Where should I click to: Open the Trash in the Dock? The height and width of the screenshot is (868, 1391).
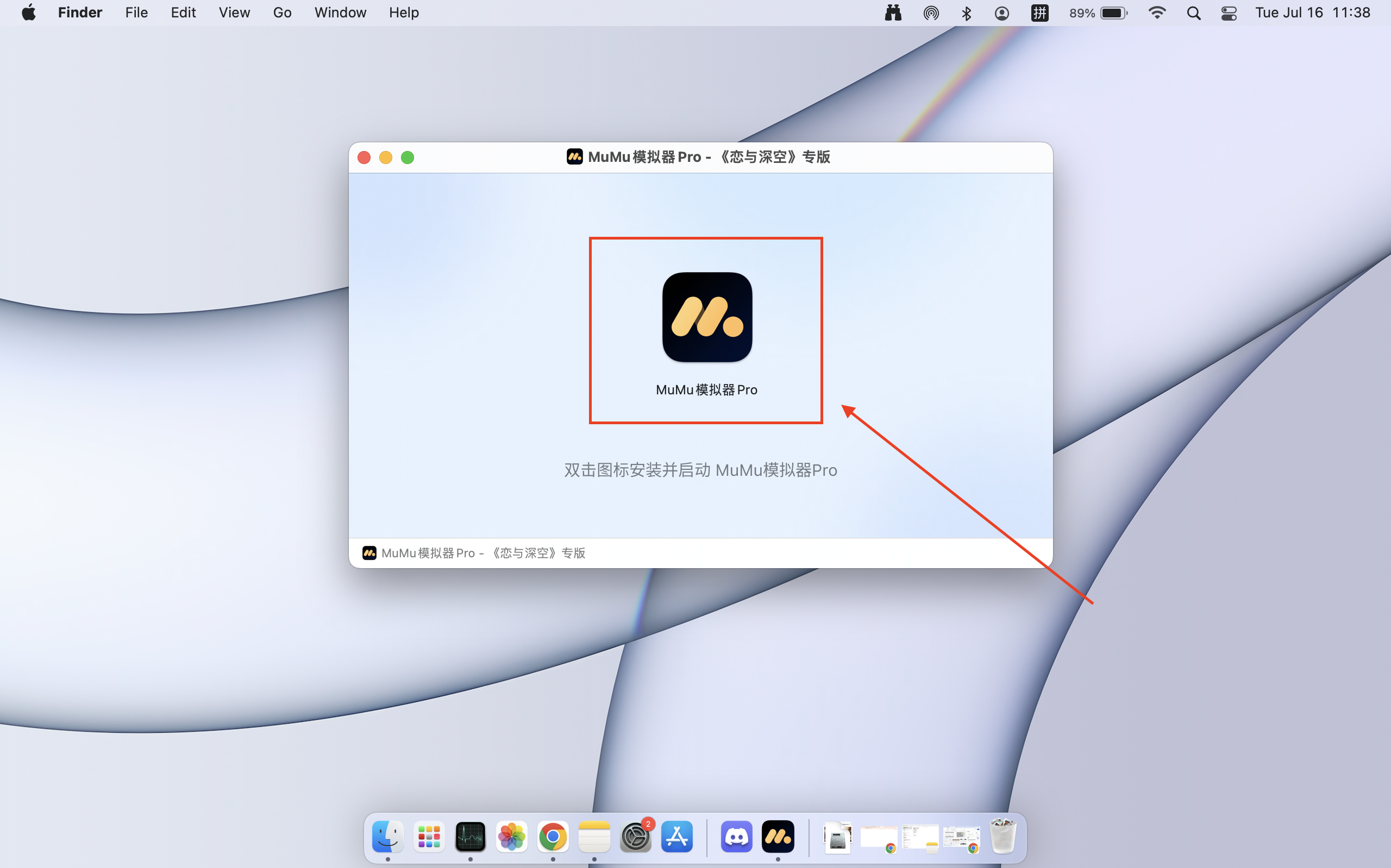pyautogui.click(x=1002, y=837)
